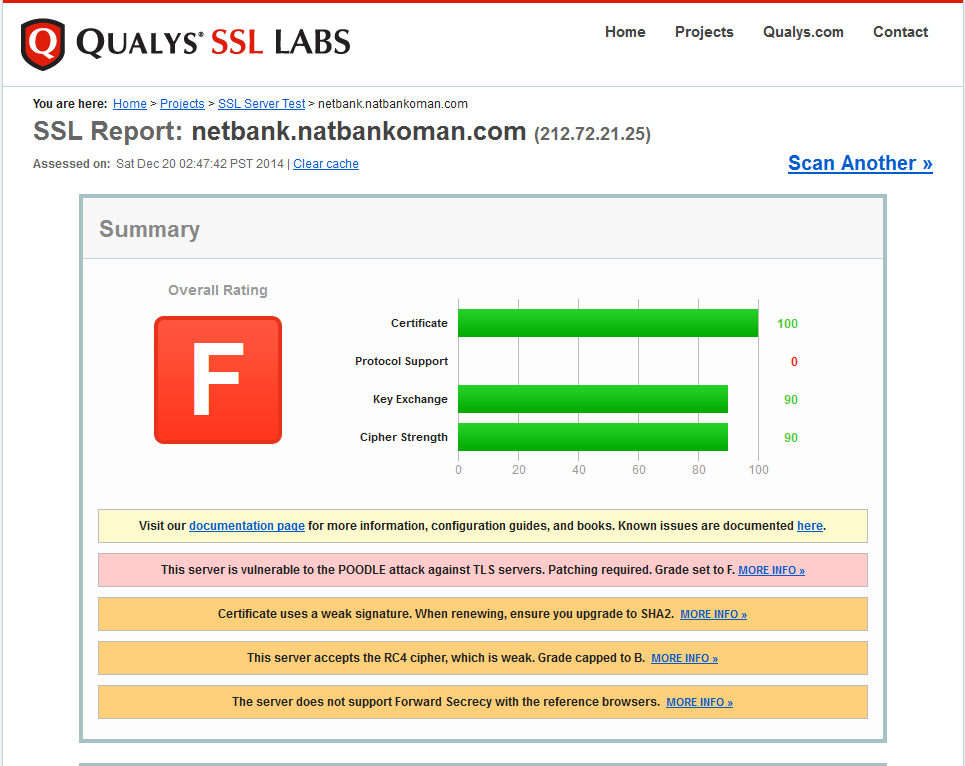Image resolution: width=965 pixels, height=766 pixels.
Task: Go to SSL Server Test breadcrumb link
Action: pos(262,104)
